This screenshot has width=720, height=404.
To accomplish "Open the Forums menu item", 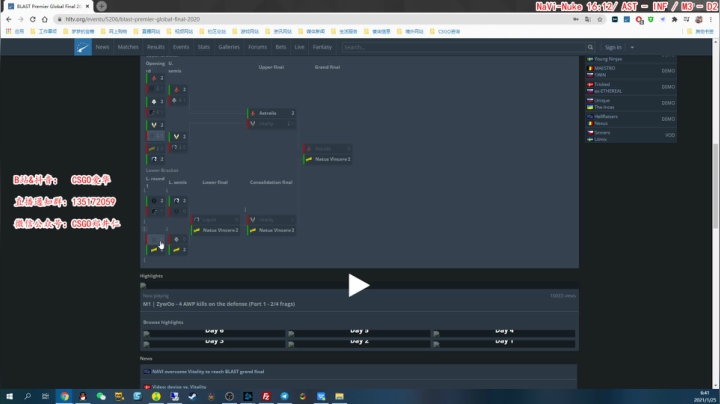I will coord(258,47).
